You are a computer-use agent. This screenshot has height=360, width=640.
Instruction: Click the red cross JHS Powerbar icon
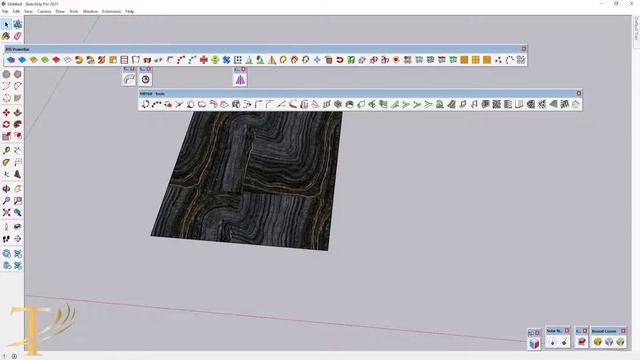(204, 60)
